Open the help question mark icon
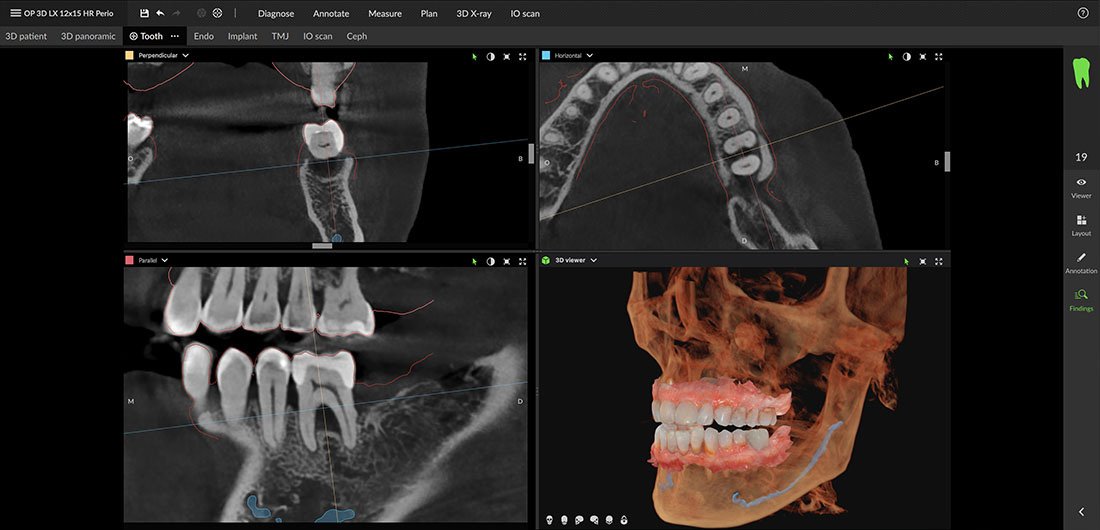The image size is (1100, 530). click(1083, 13)
